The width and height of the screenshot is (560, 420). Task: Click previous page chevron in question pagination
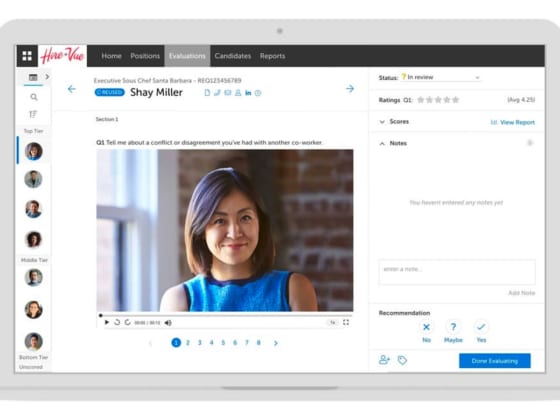tap(150, 343)
